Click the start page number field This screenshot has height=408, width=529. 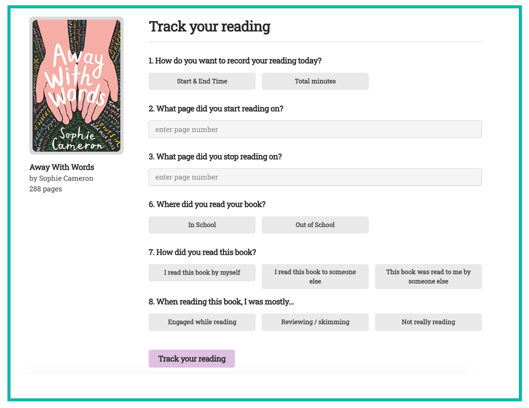tap(315, 129)
